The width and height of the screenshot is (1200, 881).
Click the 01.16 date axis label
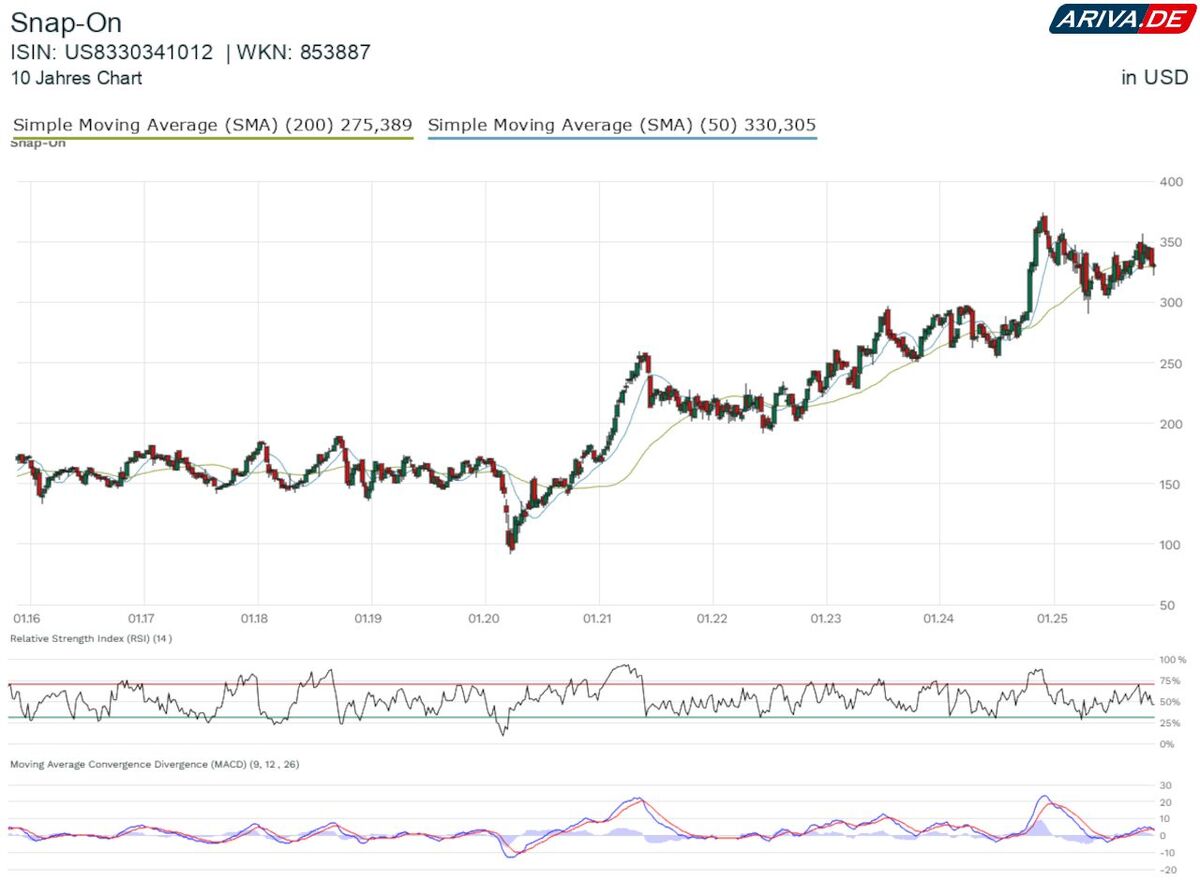pyautogui.click(x=27, y=620)
